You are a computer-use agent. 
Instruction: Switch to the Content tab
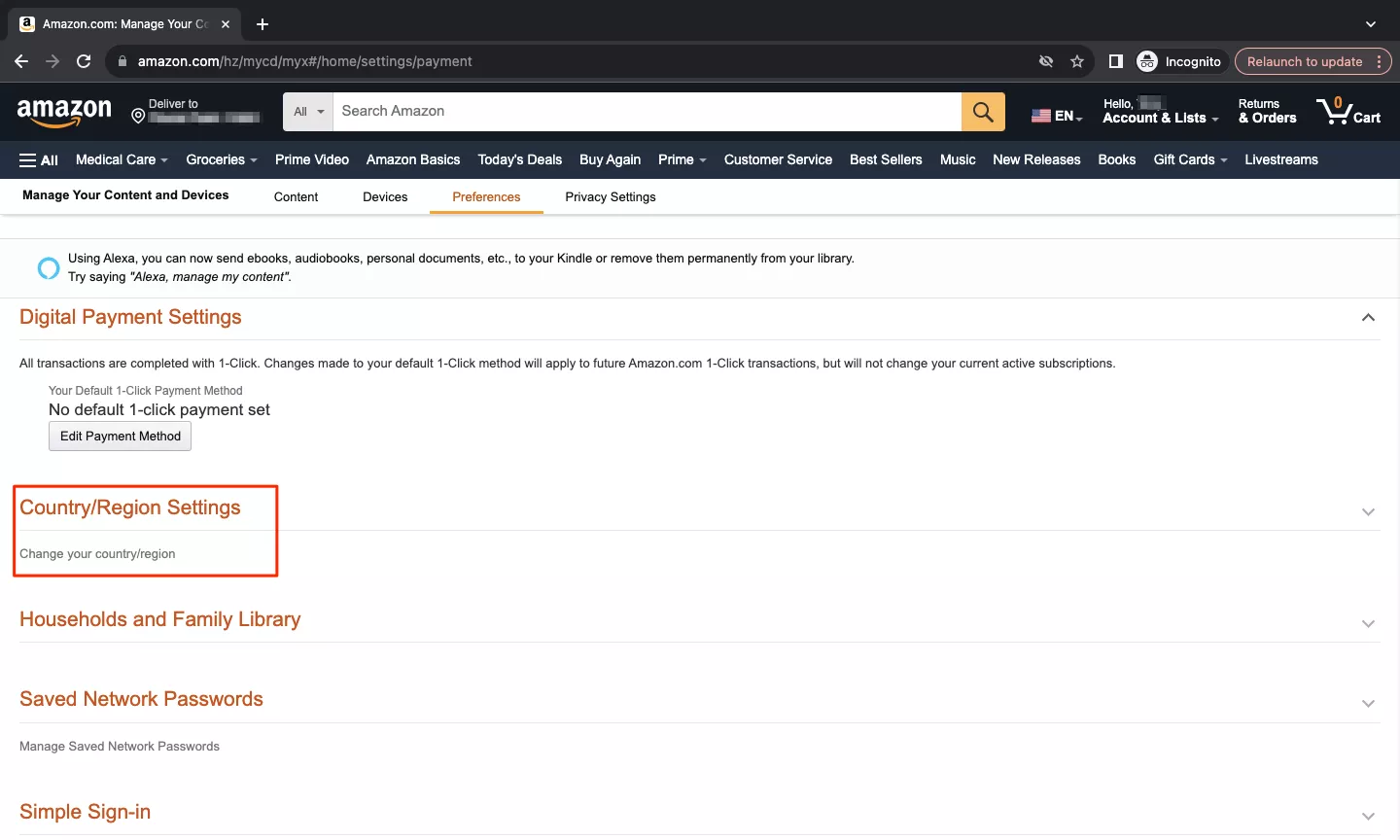[x=296, y=196]
